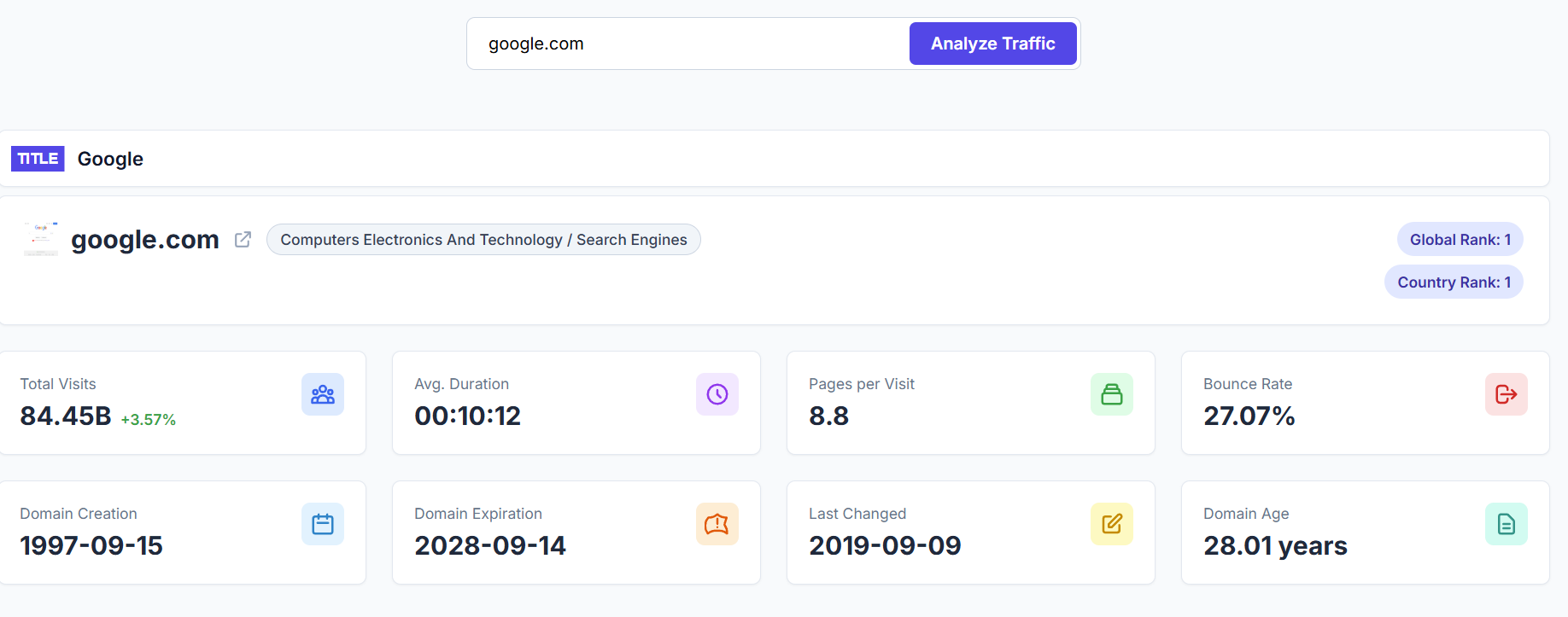
Task: Click the Last Changed edit icon
Action: click(x=1112, y=524)
